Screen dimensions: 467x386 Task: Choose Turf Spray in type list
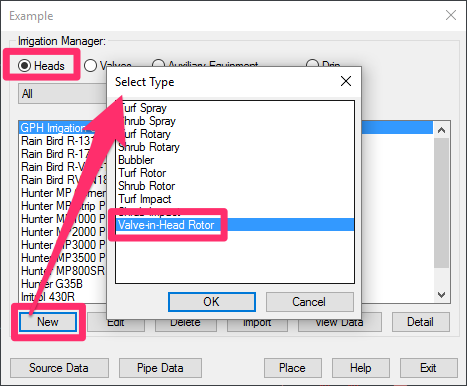click(235, 108)
